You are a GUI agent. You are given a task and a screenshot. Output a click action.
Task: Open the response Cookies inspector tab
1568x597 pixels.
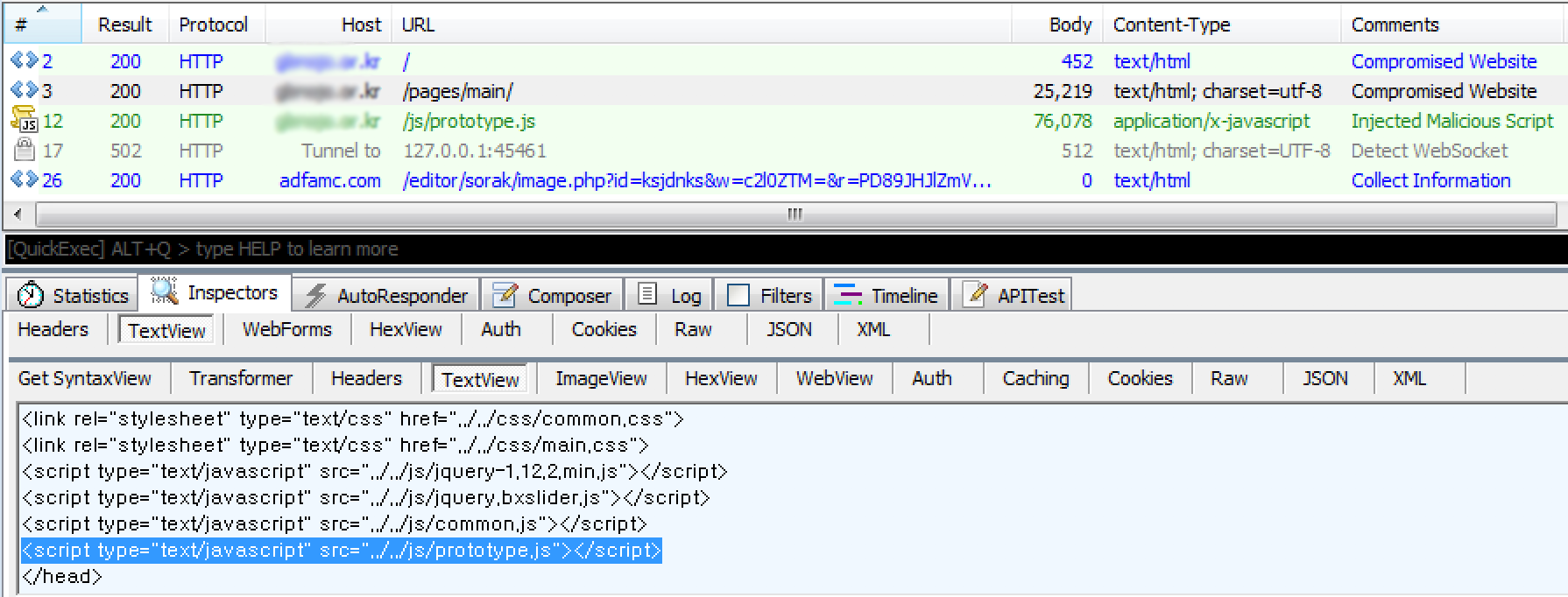coord(1140,378)
